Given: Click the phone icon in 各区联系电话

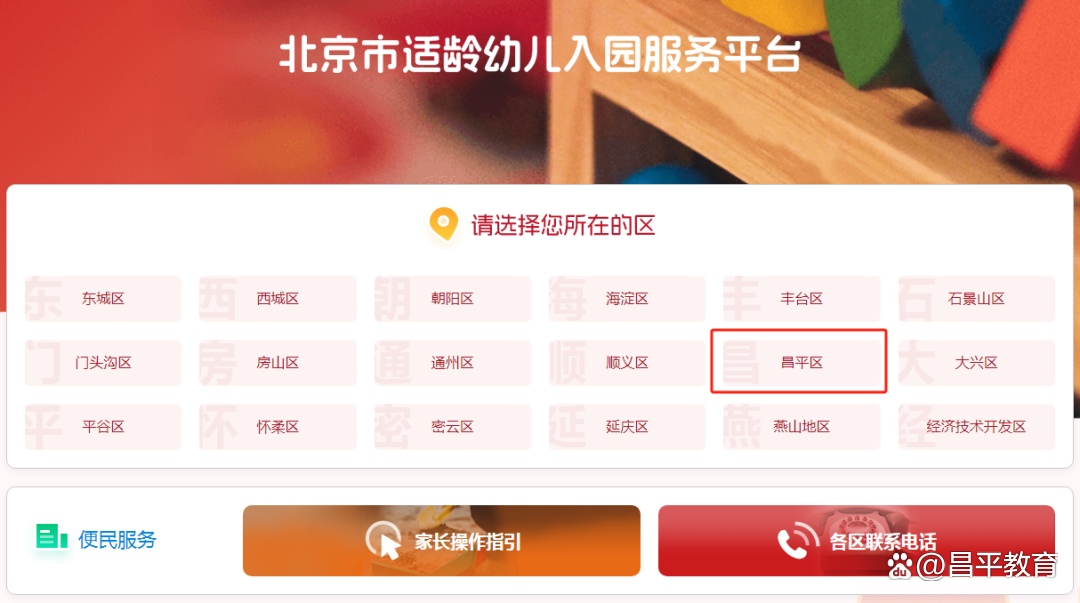Looking at the screenshot, I should (798, 540).
